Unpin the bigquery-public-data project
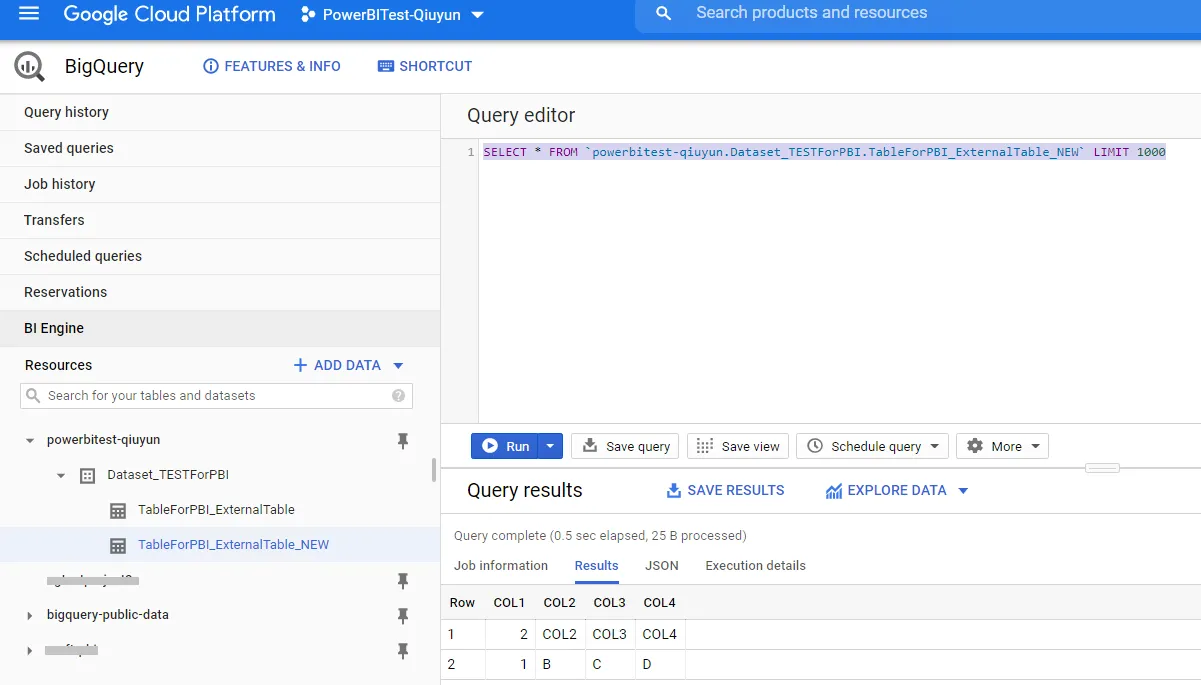This screenshot has height=685, width=1201. click(x=403, y=615)
